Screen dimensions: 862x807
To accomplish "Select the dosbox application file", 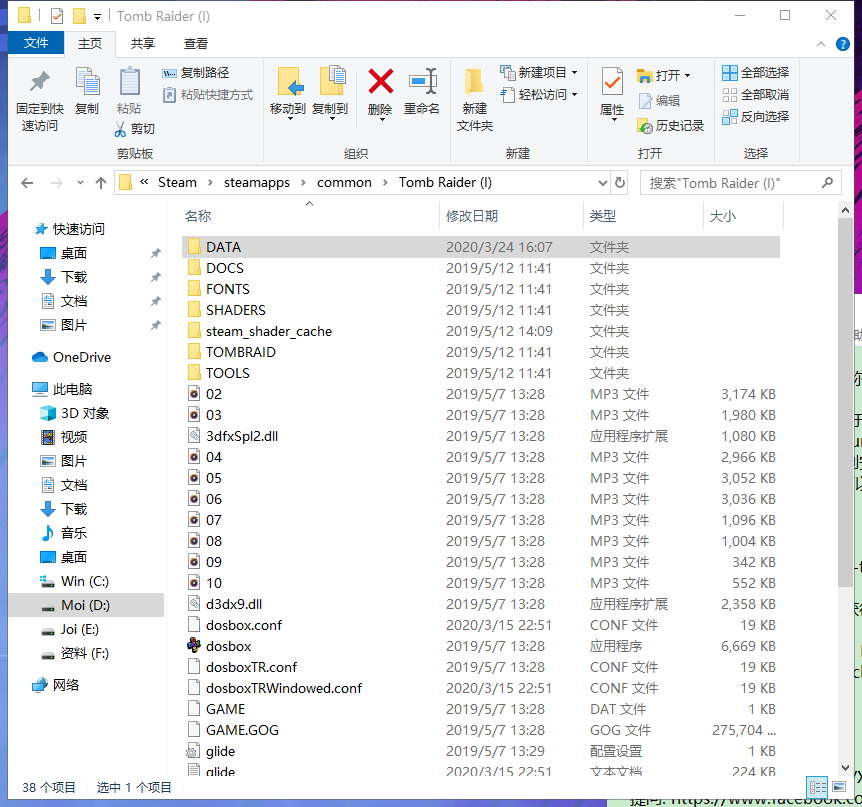I will click(x=228, y=646).
